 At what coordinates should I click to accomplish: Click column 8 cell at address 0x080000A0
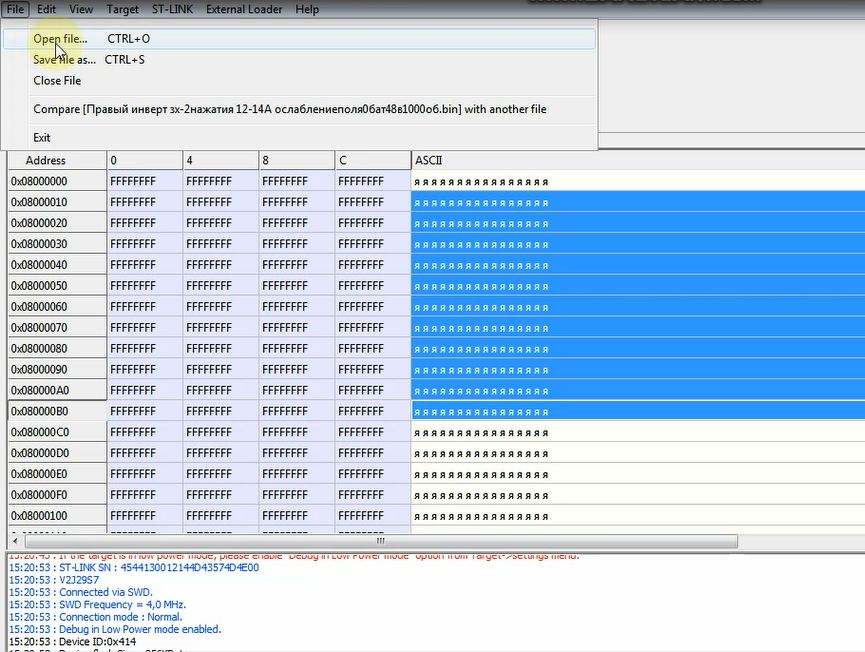296,390
